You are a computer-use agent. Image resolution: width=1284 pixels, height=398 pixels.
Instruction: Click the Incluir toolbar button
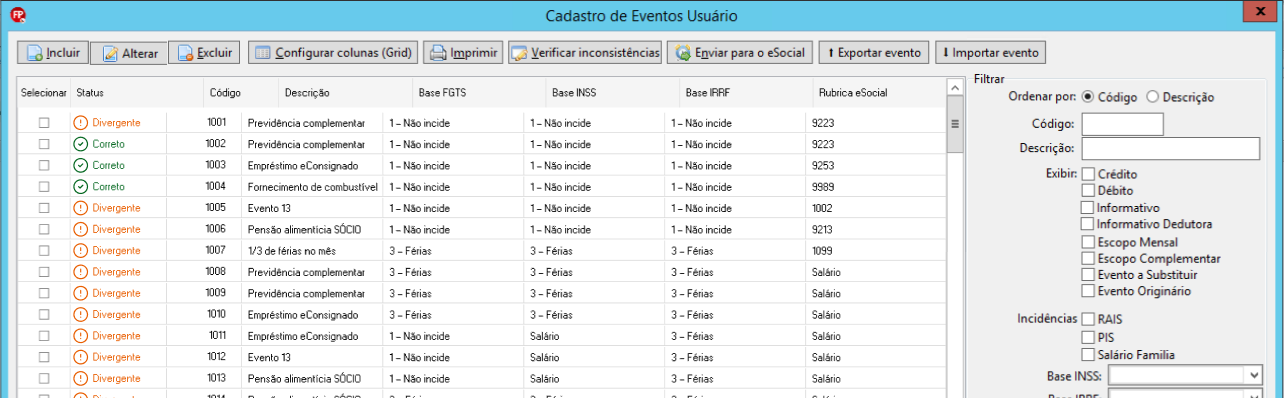coord(54,53)
